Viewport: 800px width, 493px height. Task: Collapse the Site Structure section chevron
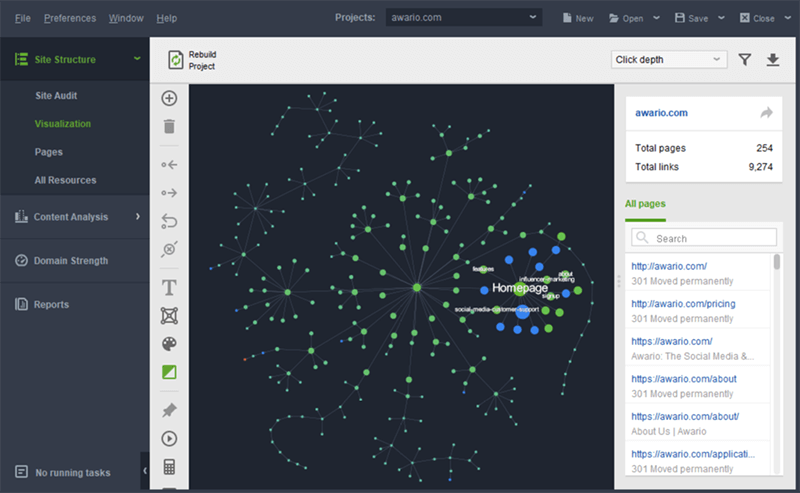tap(137, 59)
